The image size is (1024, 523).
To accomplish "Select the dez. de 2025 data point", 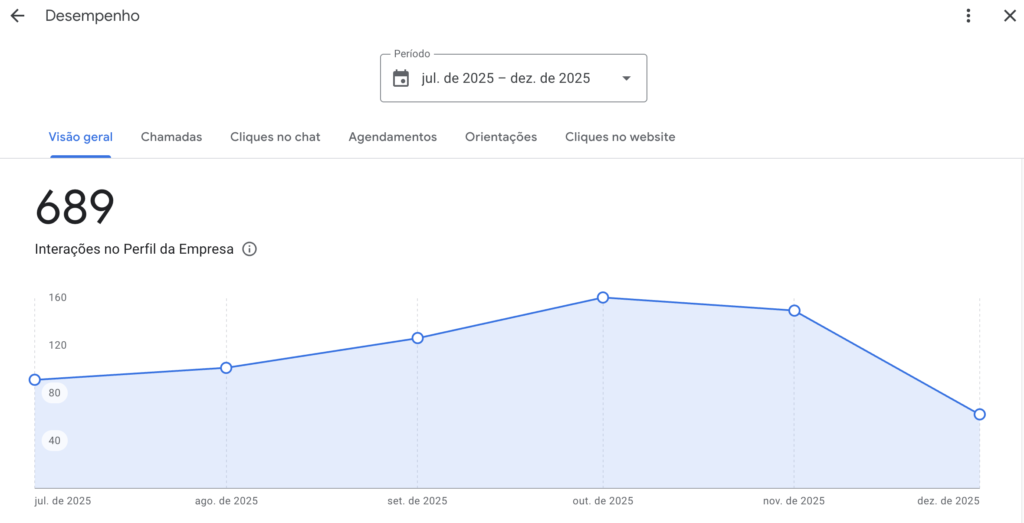I will click(980, 414).
